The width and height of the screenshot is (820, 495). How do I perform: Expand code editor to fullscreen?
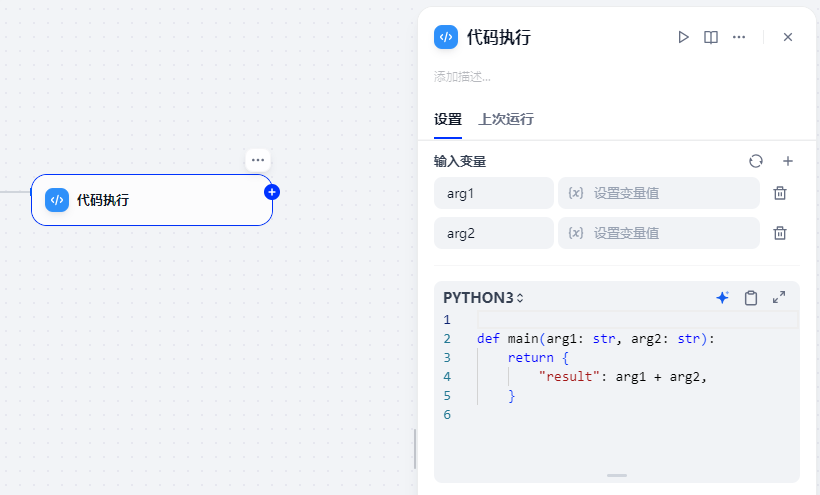point(779,298)
